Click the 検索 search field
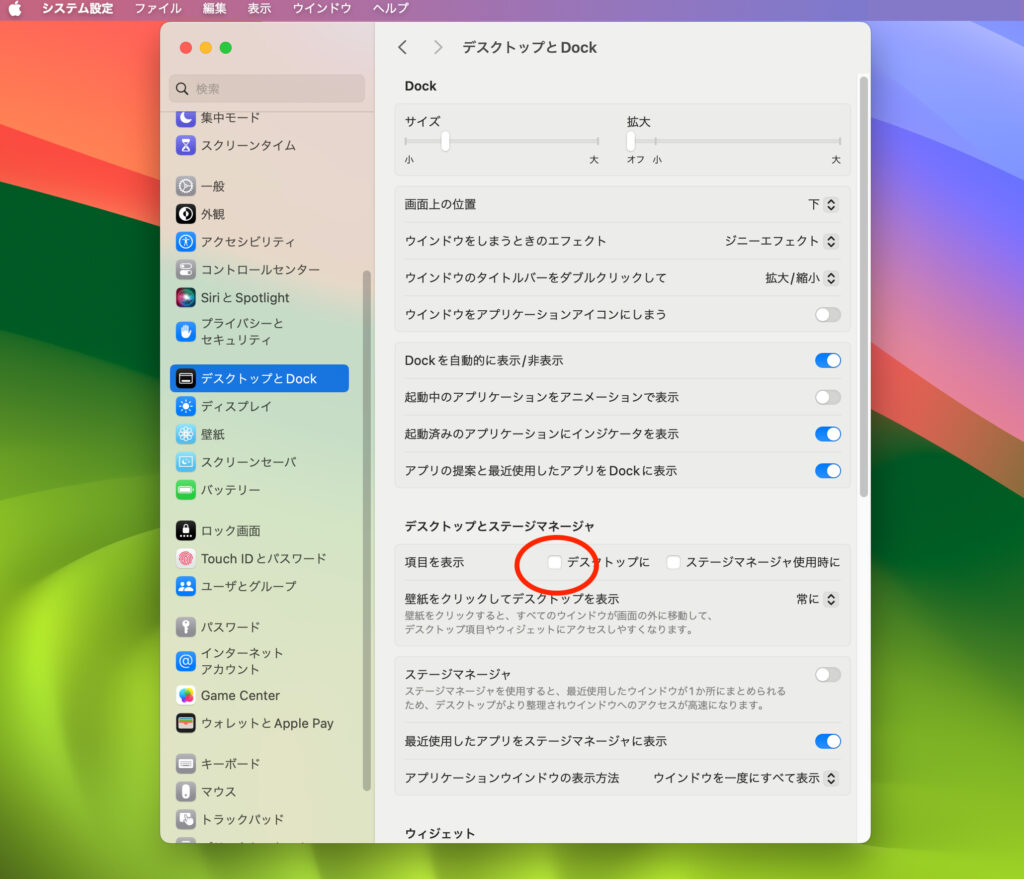Viewport: 1024px width, 879px height. [267, 88]
